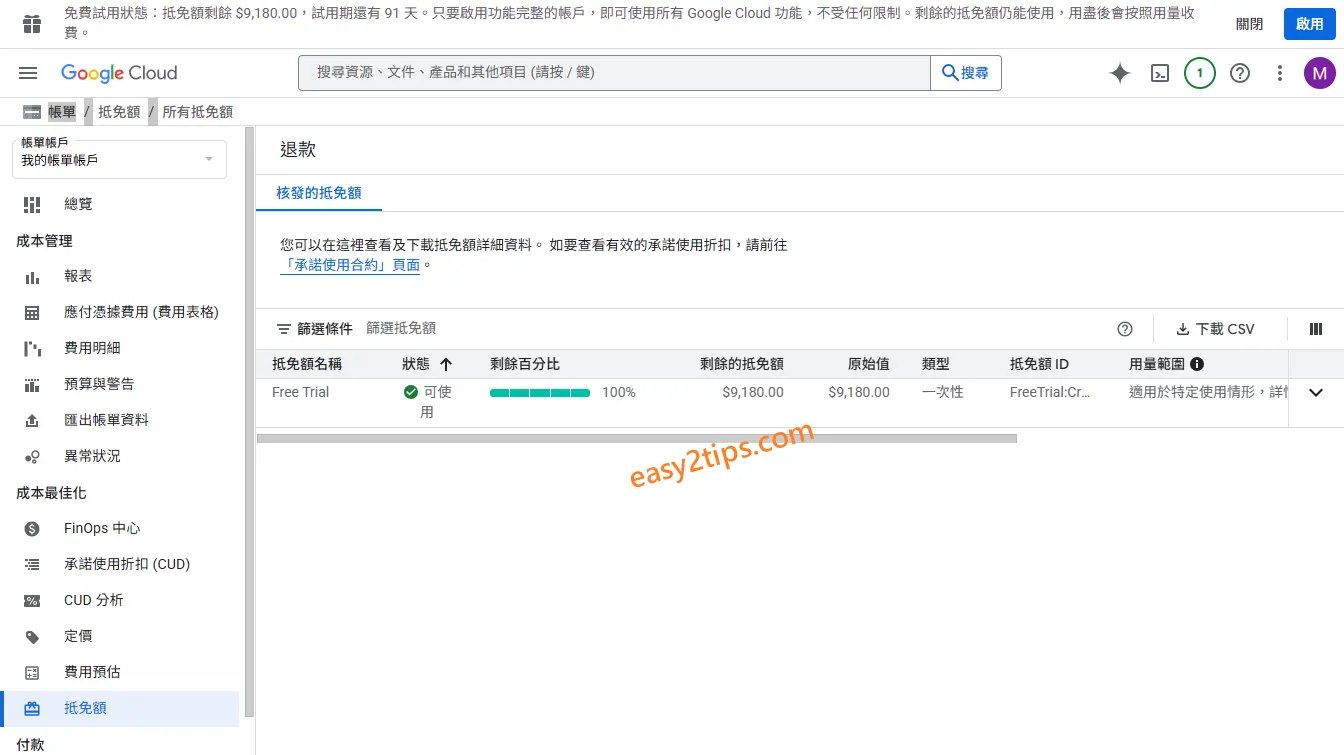Open Google Cloud help
Viewport: 1344px width, 755px height.
point(1239,72)
